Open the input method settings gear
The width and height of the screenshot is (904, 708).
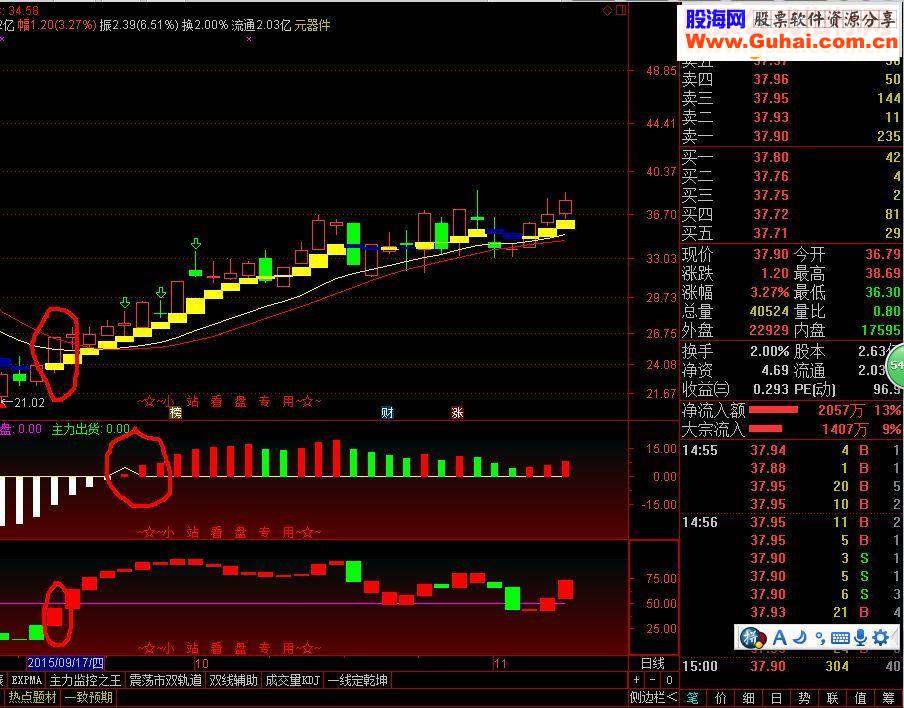tap(880, 638)
